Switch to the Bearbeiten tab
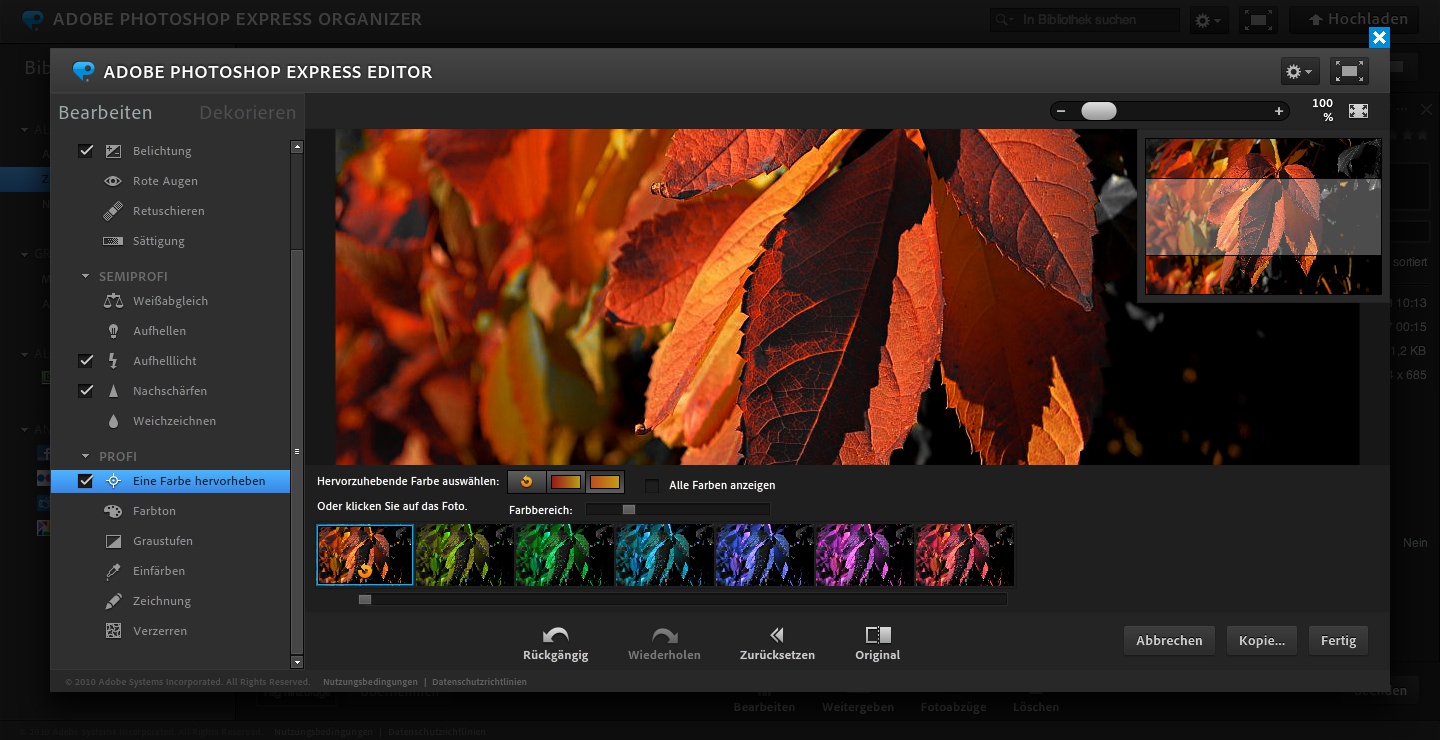1440x740 pixels. pos(105,113)
